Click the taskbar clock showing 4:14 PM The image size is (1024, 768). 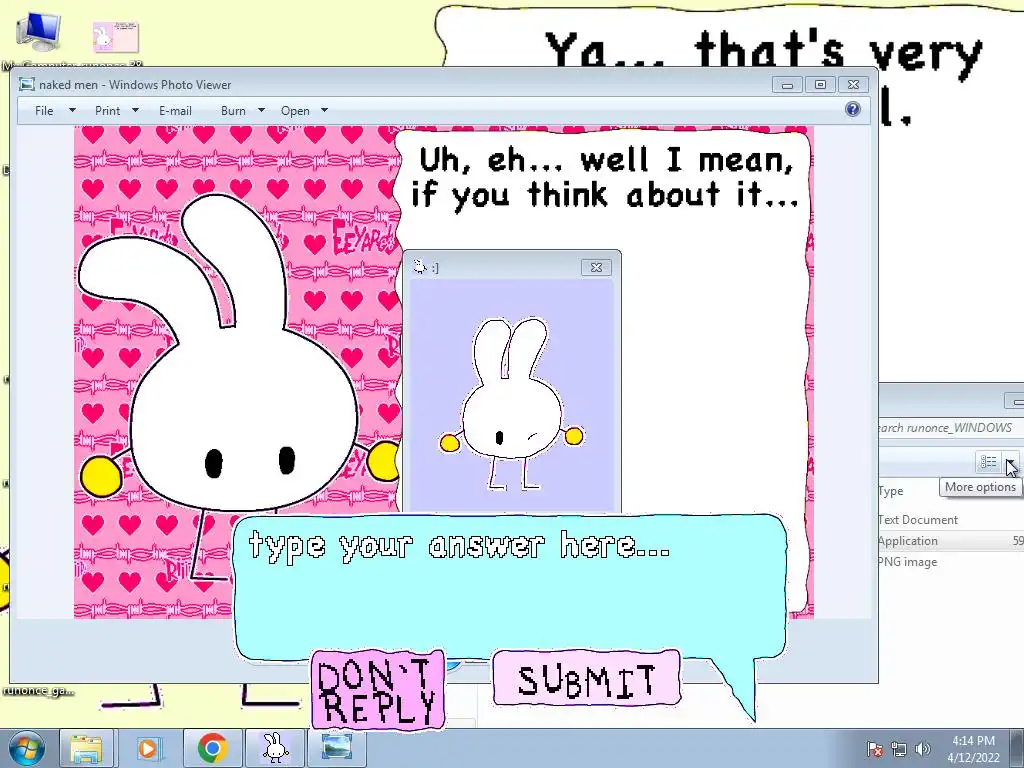tap(973, 748)
